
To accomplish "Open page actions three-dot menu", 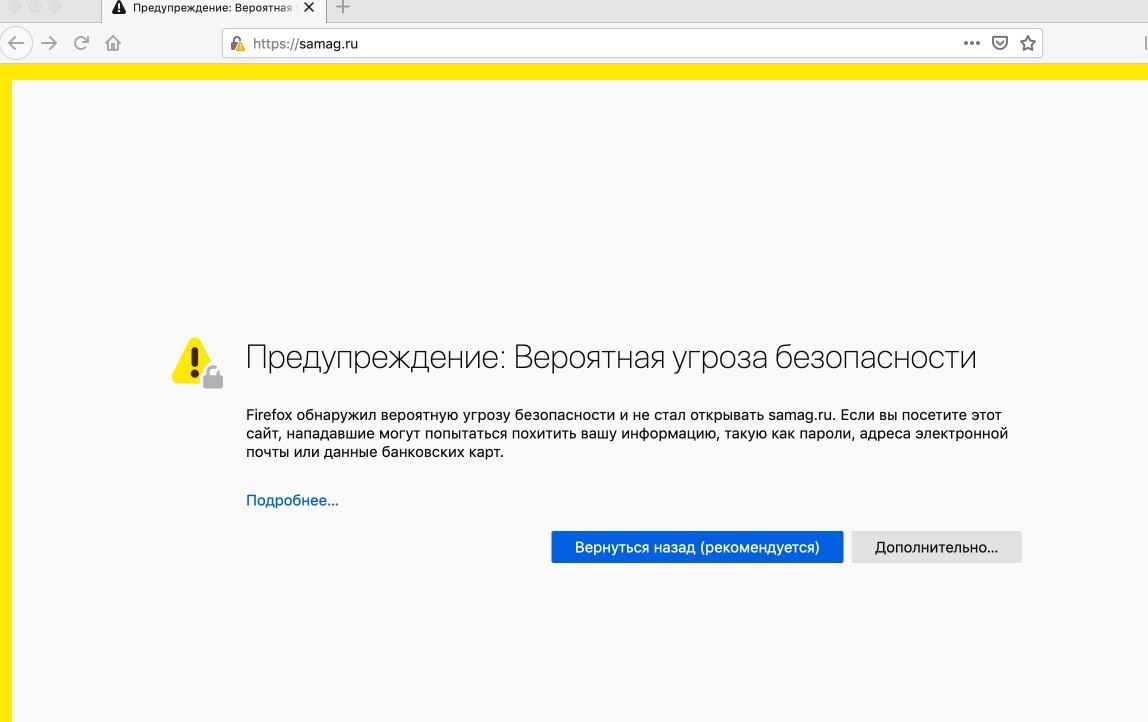I will click(x=972, y=43).
